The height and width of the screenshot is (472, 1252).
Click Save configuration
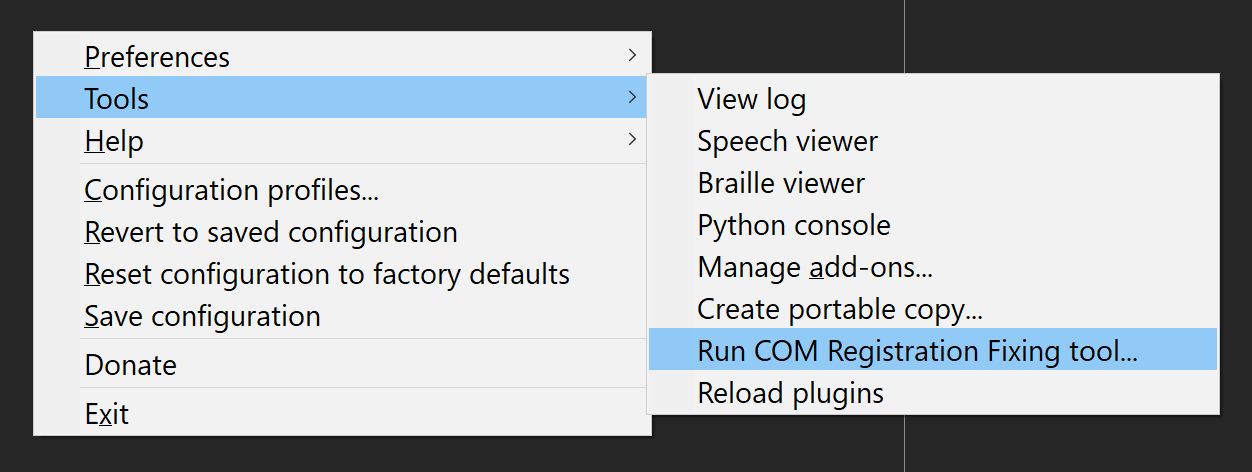[203, 316]
